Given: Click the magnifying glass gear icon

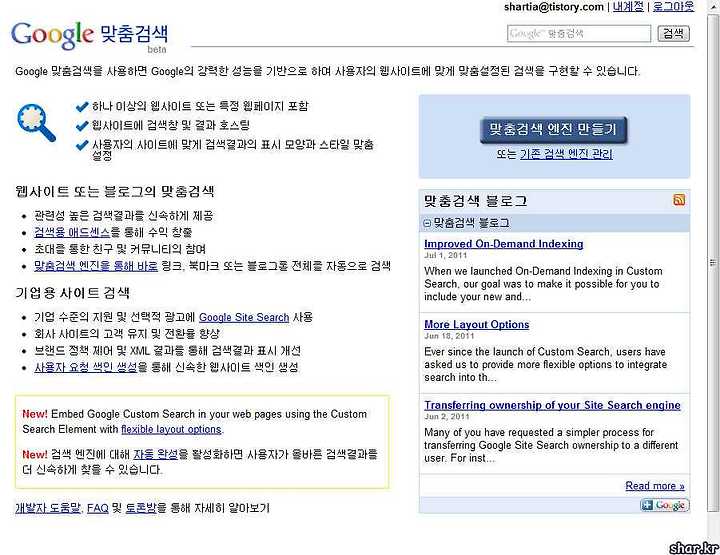Looking at the screenshot, I should coord(36,123).
